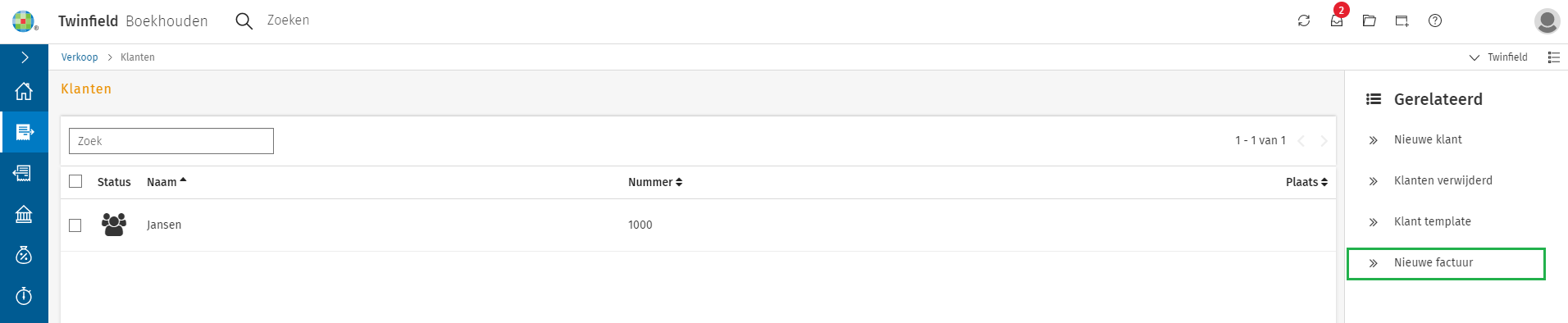Open the Home icon in sidebar

[24, 91]
